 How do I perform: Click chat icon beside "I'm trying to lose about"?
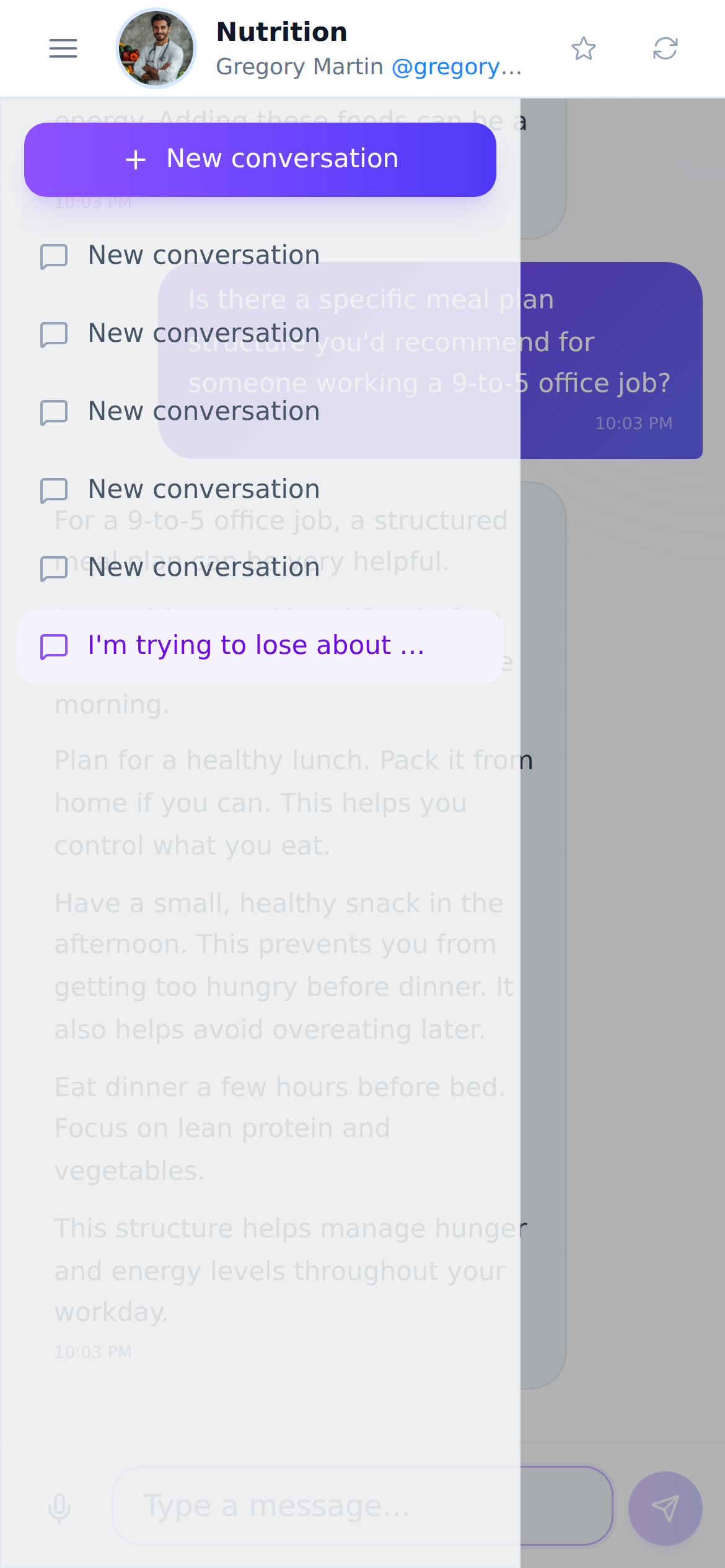54,647
